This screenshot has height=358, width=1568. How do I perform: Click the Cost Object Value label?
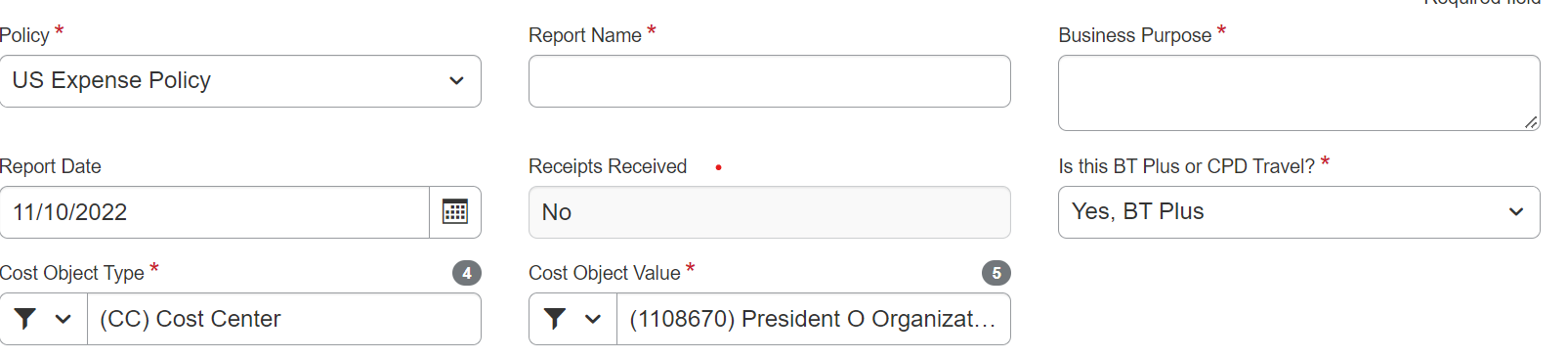605,273
